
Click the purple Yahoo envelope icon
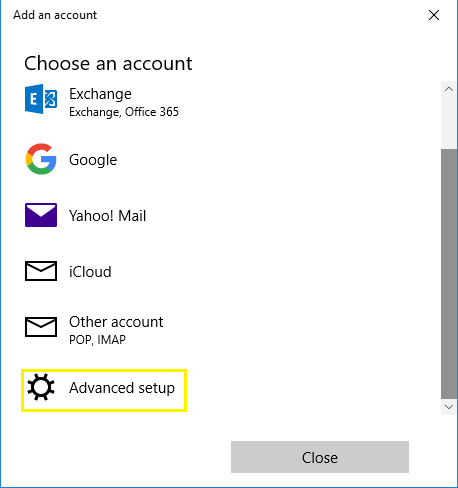pyautogui.click(x=41, y=215)
